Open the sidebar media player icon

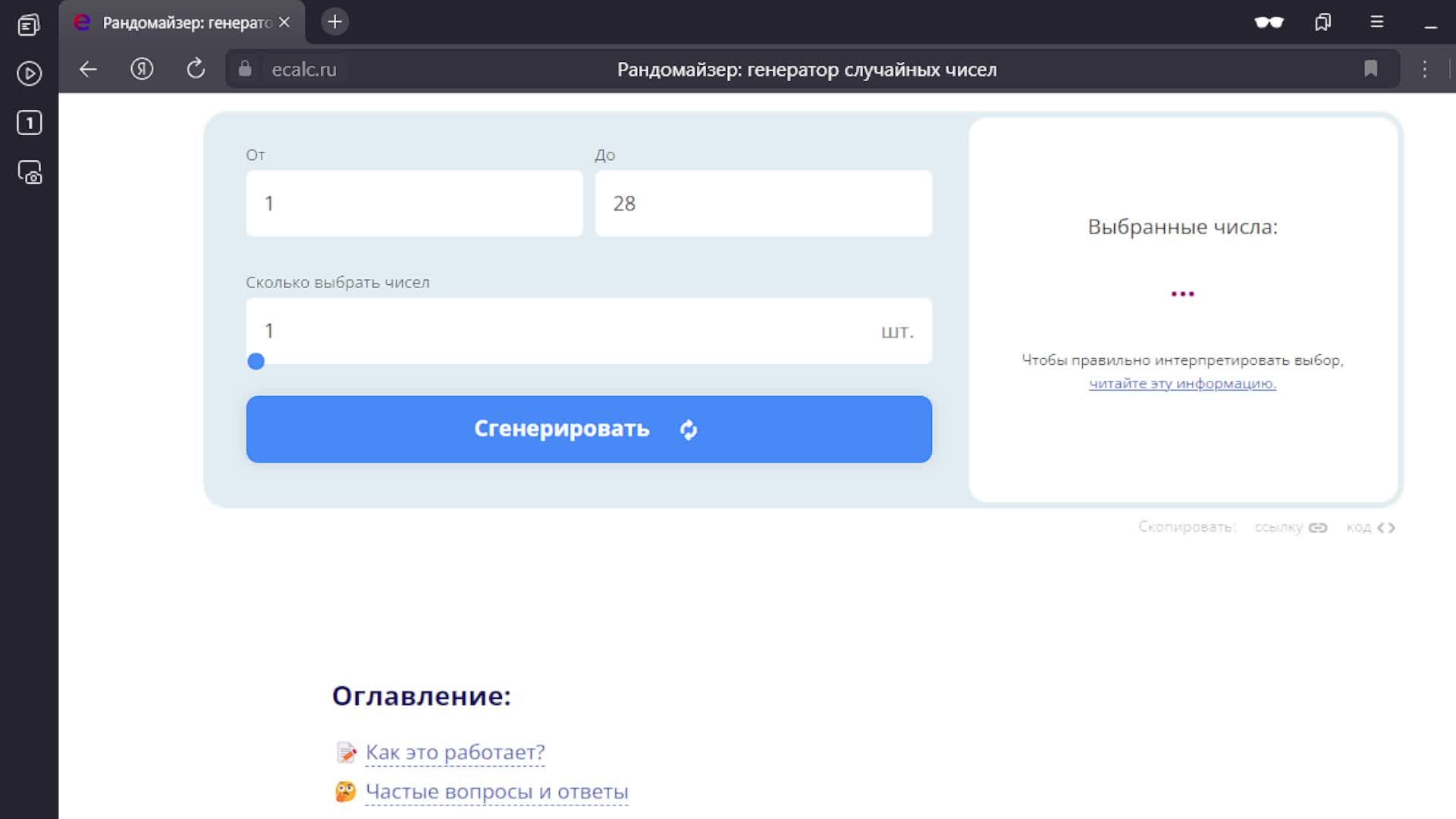point(29,74)
